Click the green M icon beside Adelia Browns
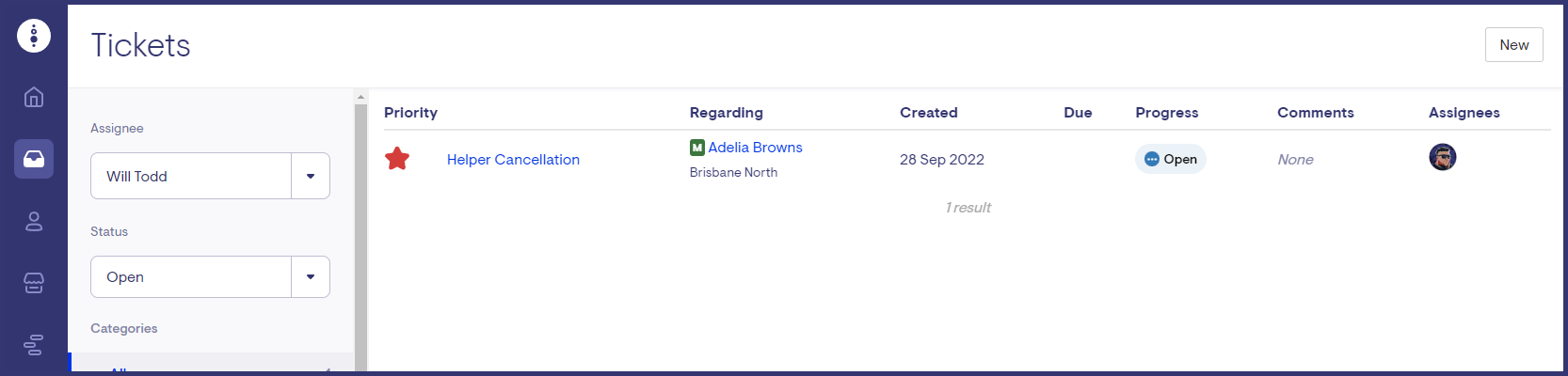Viewport: 1568px width, 376px height. coord(697,148)
